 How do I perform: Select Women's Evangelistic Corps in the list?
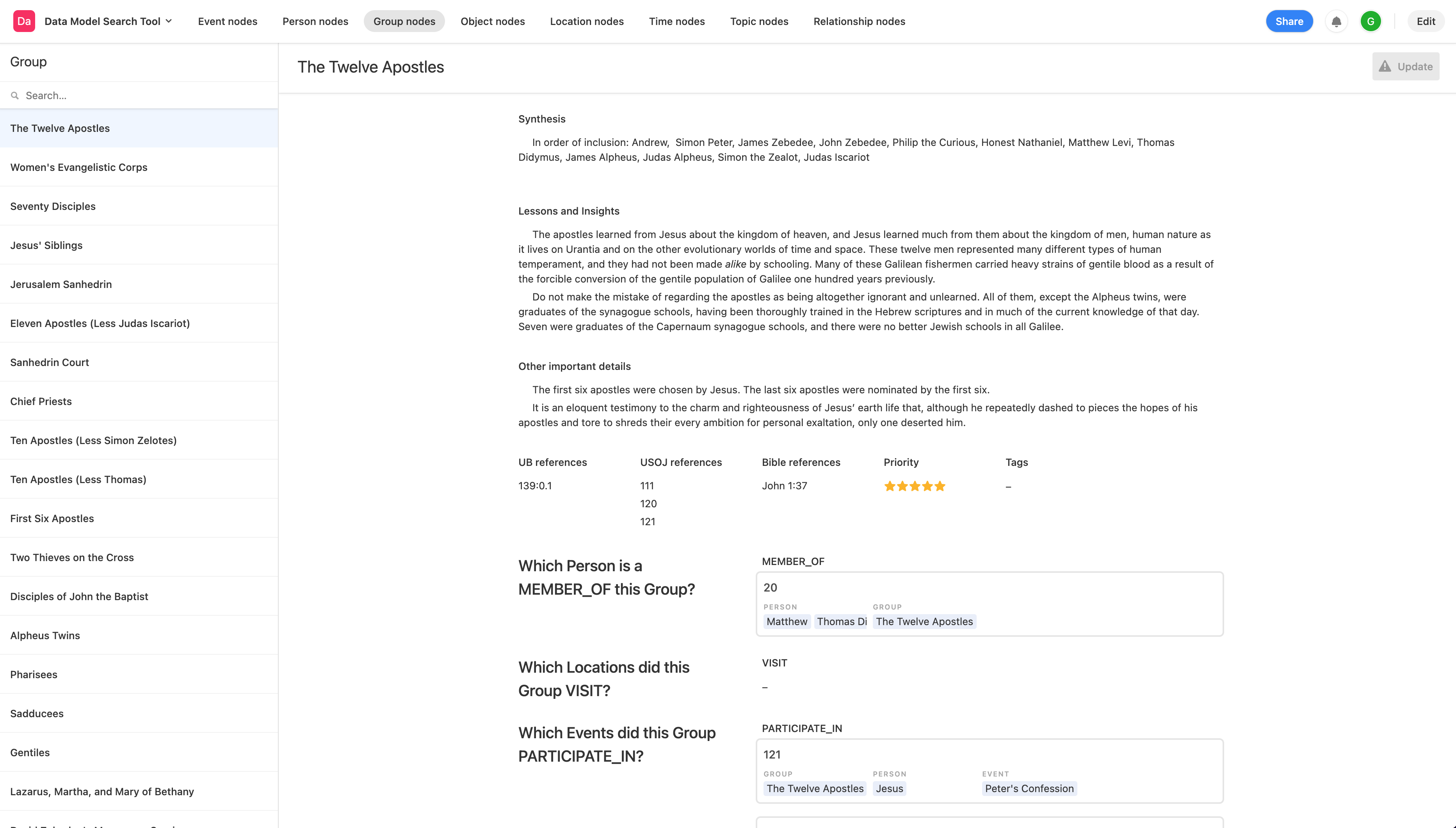click(x=139, y=167)
